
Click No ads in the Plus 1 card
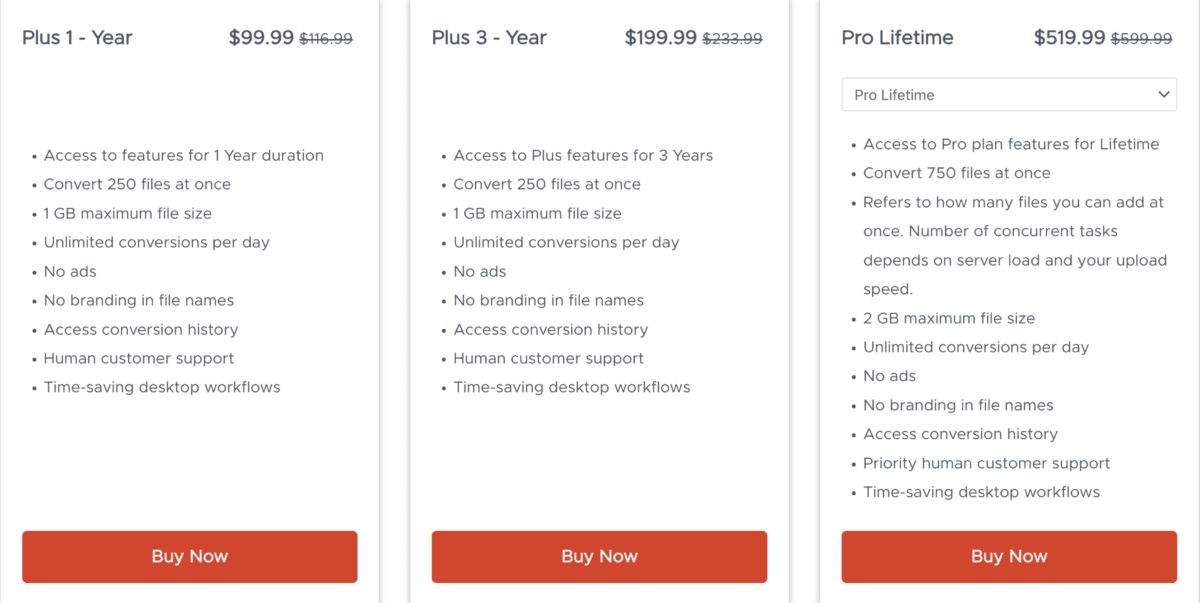pos(69,271)
